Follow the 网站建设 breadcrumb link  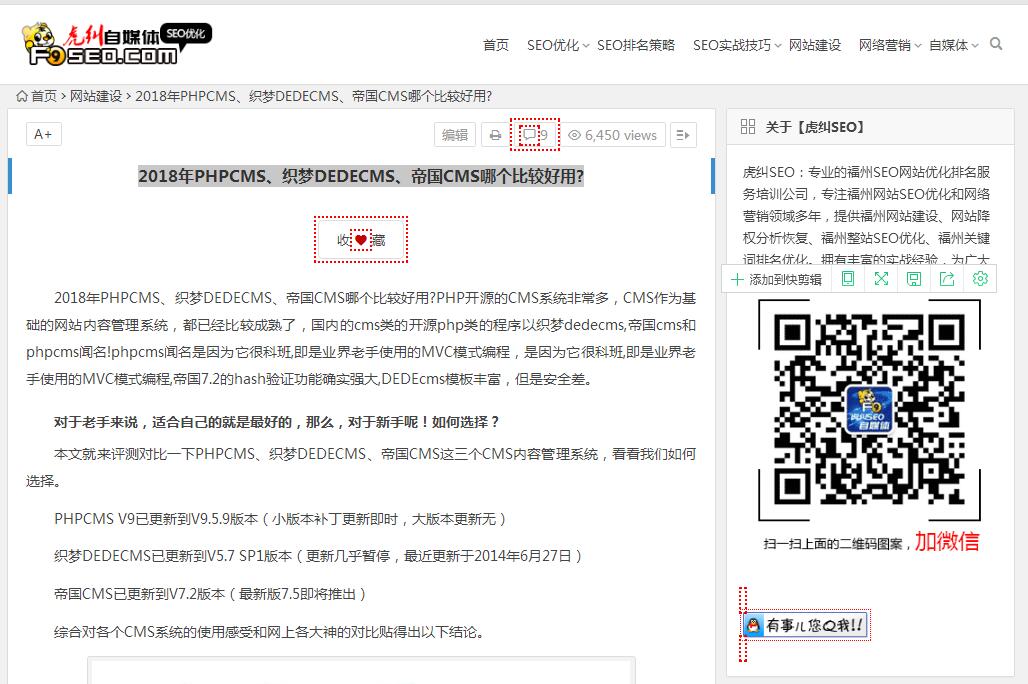(96, 98)
